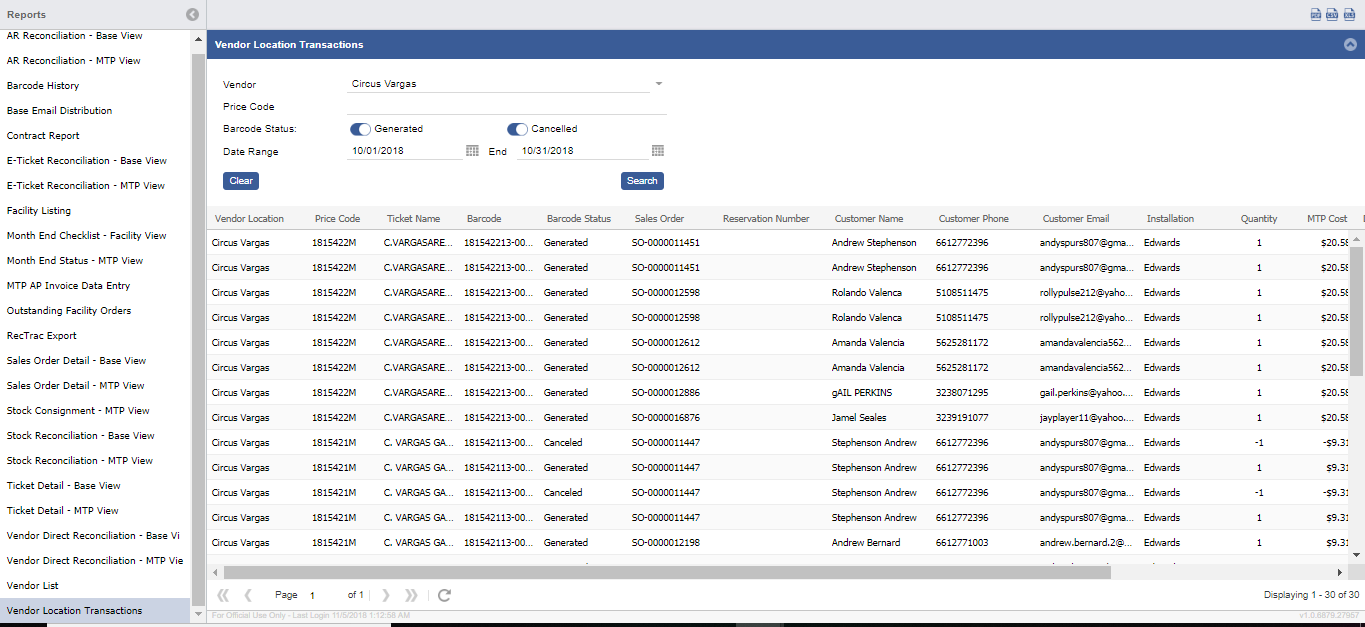The image size is (1365, 627).
Task: Open the Vendor dropdown list
Action: (658, 84)
